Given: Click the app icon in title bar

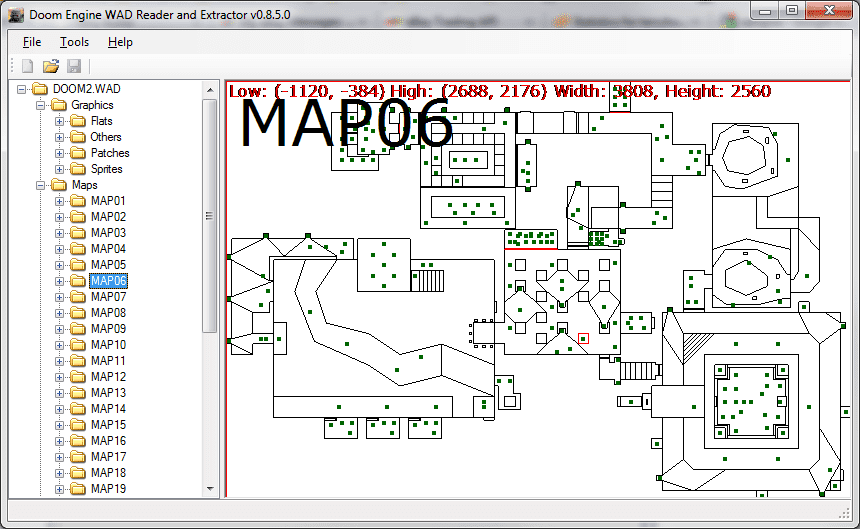Looking at the screenshot, I should click(16, 15).
